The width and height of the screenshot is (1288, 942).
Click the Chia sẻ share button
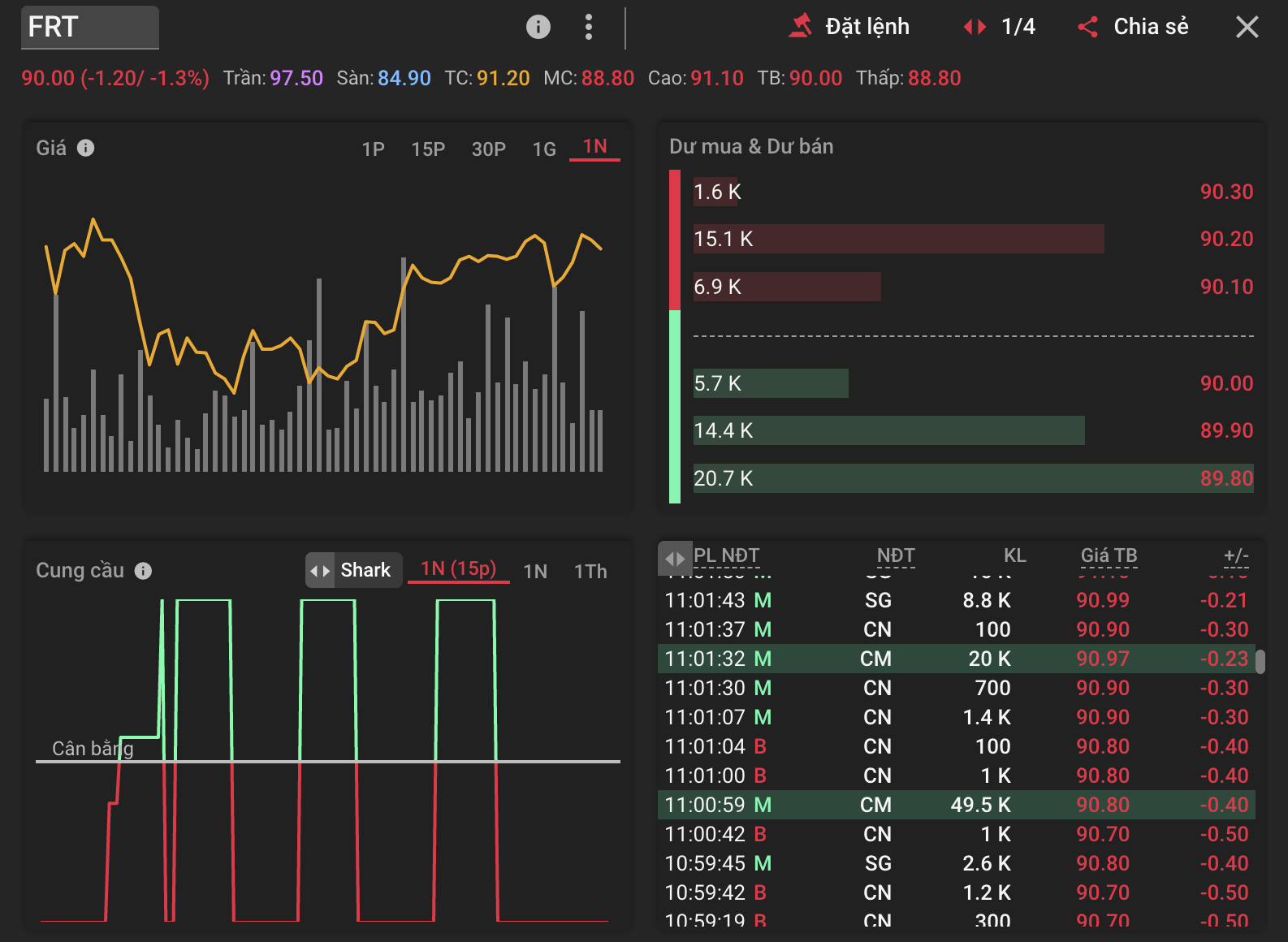[1133, 27]
